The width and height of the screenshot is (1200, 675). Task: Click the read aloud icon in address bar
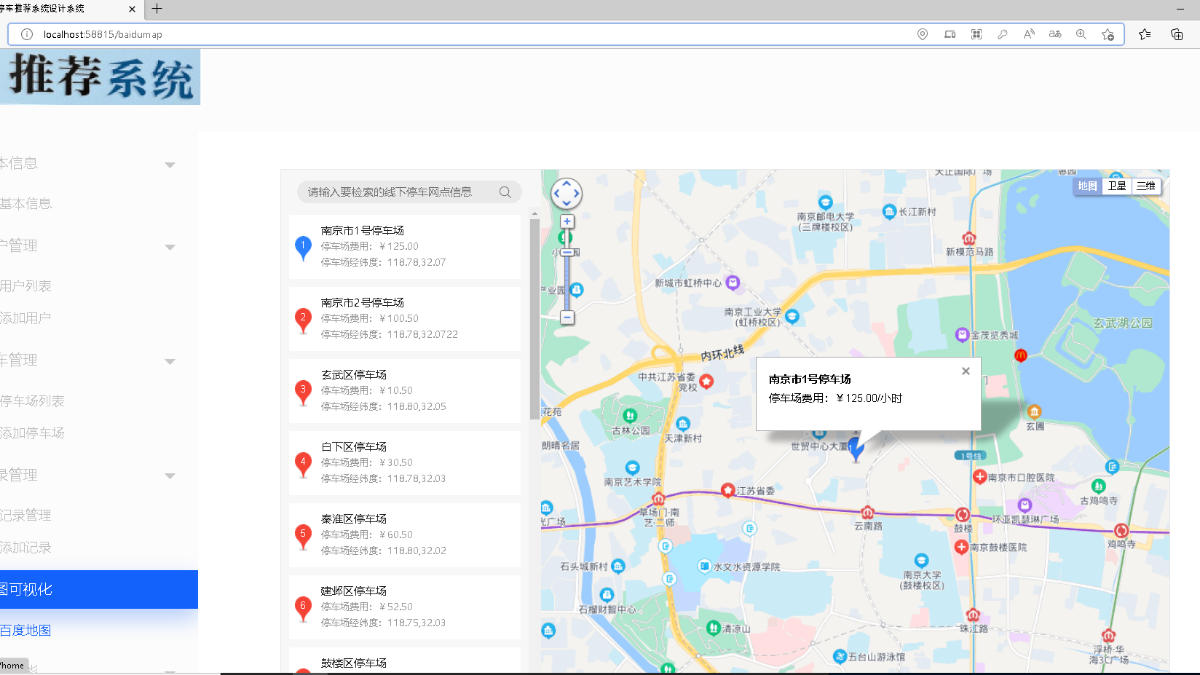point(1029,34)
